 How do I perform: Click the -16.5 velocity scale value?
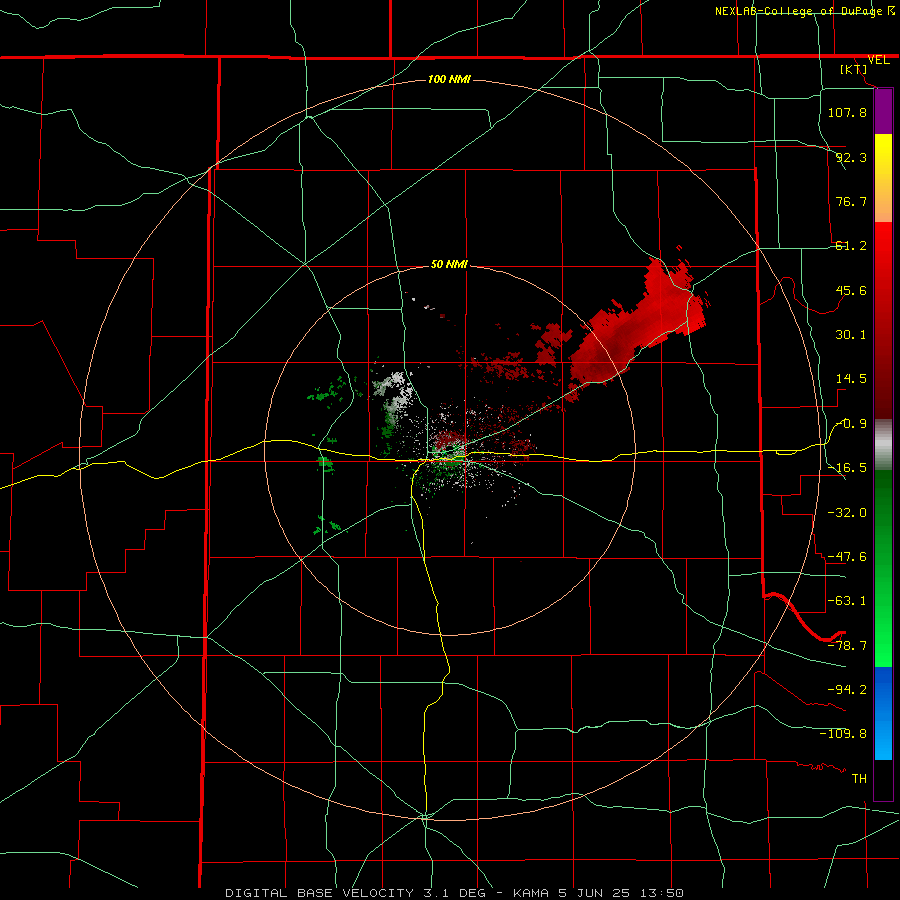(847, 468)
